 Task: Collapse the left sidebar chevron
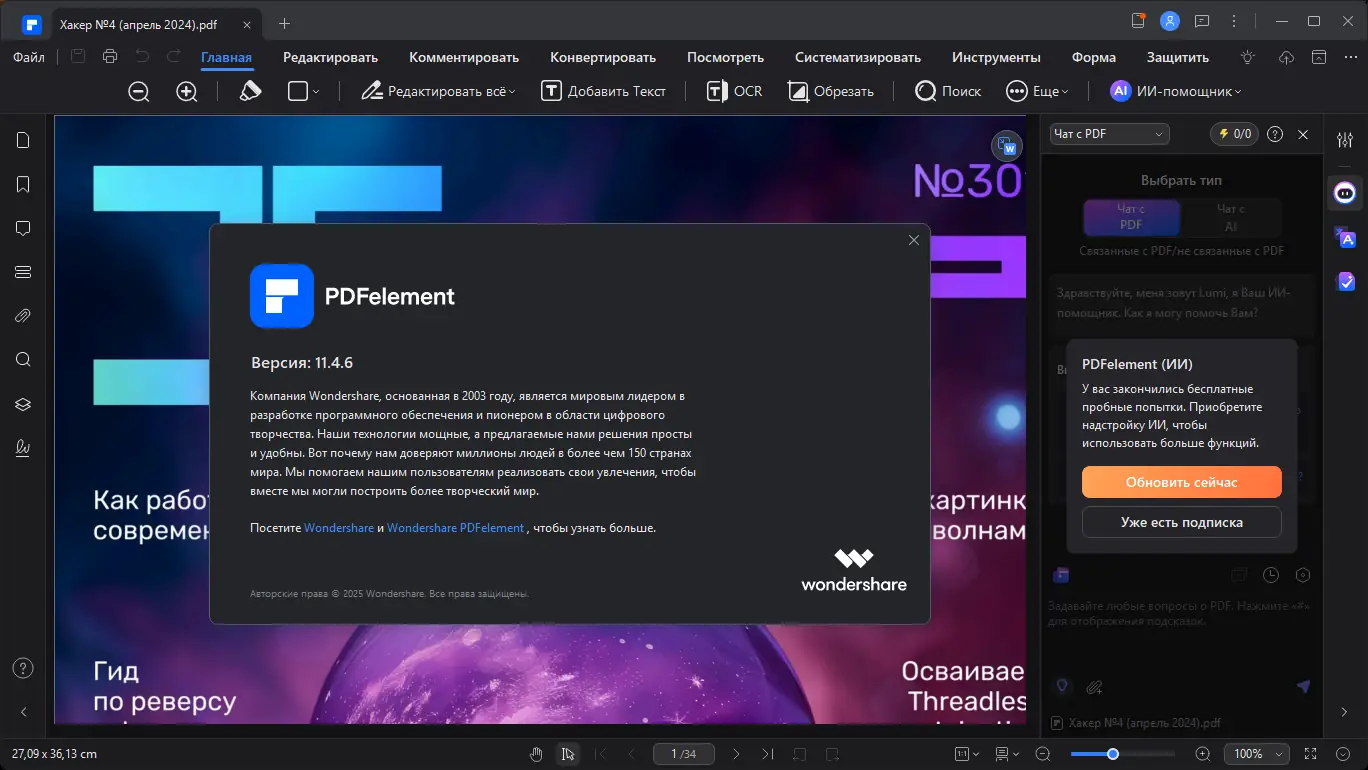(x=23, y=712)
